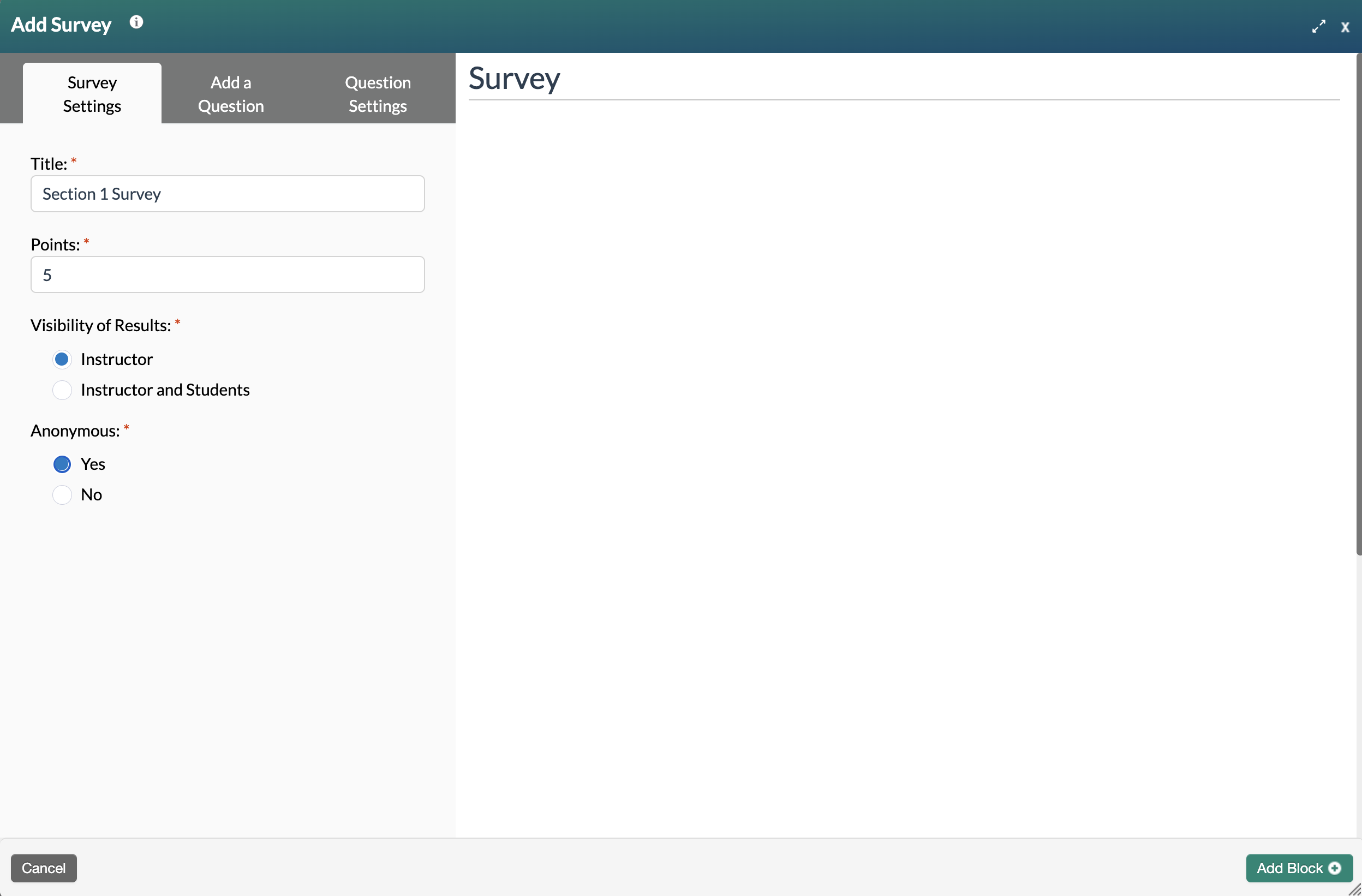
Task: Click the dialog resize handle corner
Action: (1355, 891)
